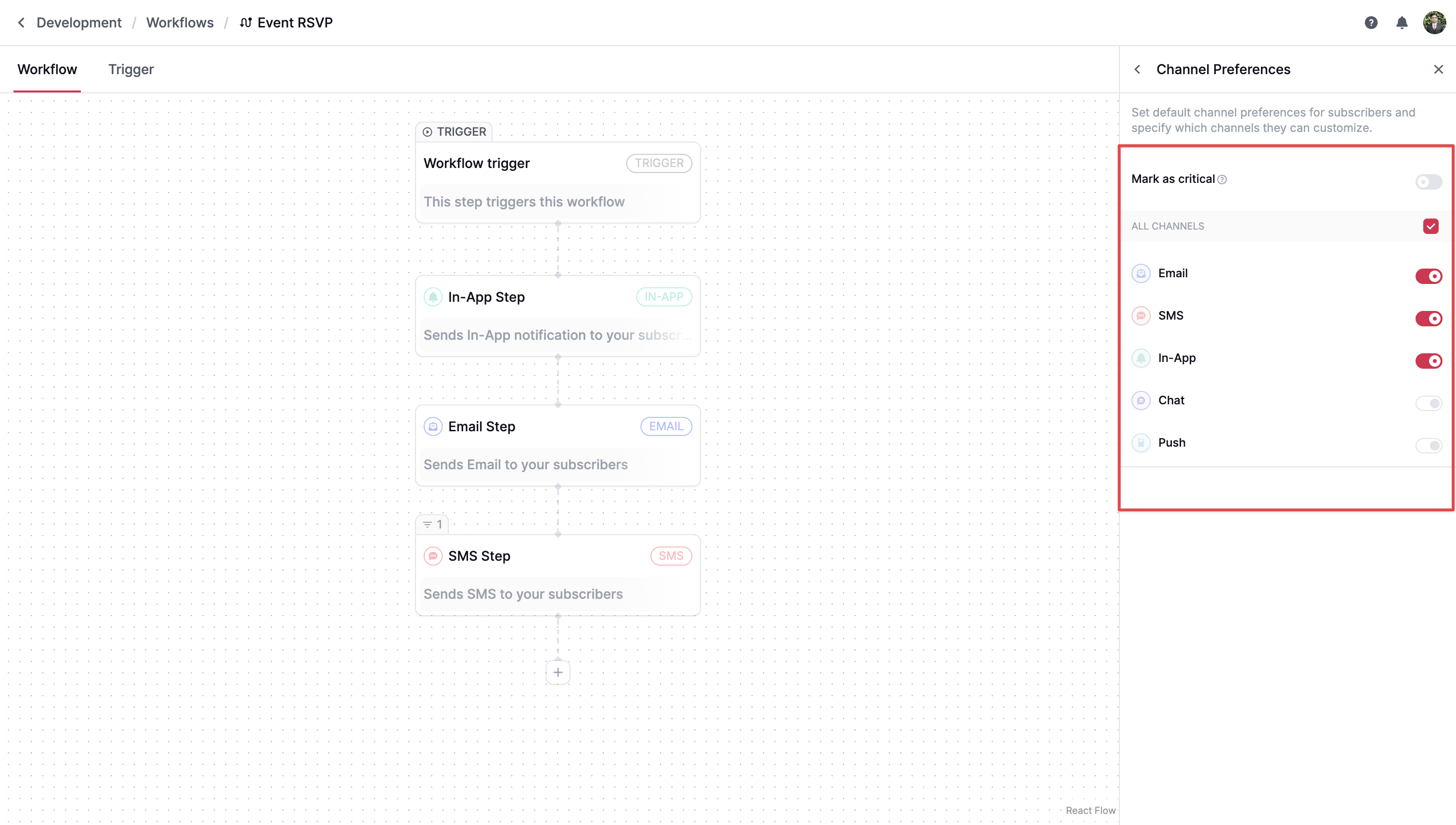Screen dimensions: 1456x825
Task: Click the Push channel icon in preferences
Action: pyautogui.click(x=1141, y=442)
